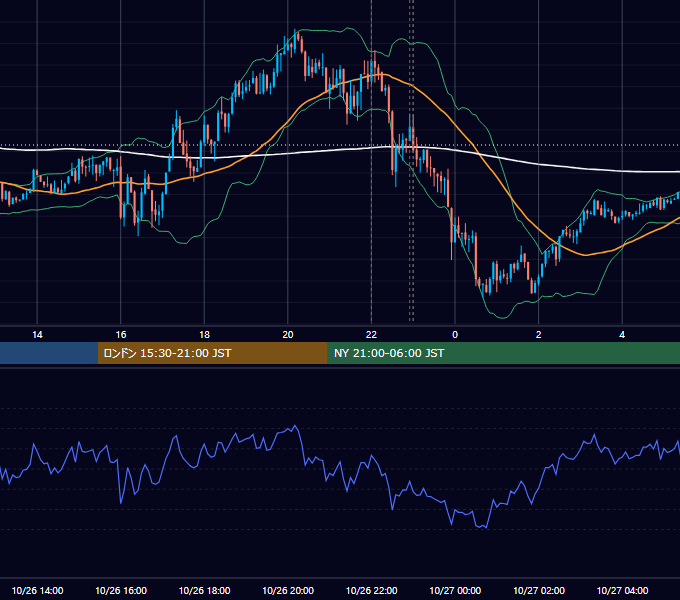This screenshot has width=680, height=600.
Task: Click the 10/26 16:00 date label
Action: coord(121,590)
